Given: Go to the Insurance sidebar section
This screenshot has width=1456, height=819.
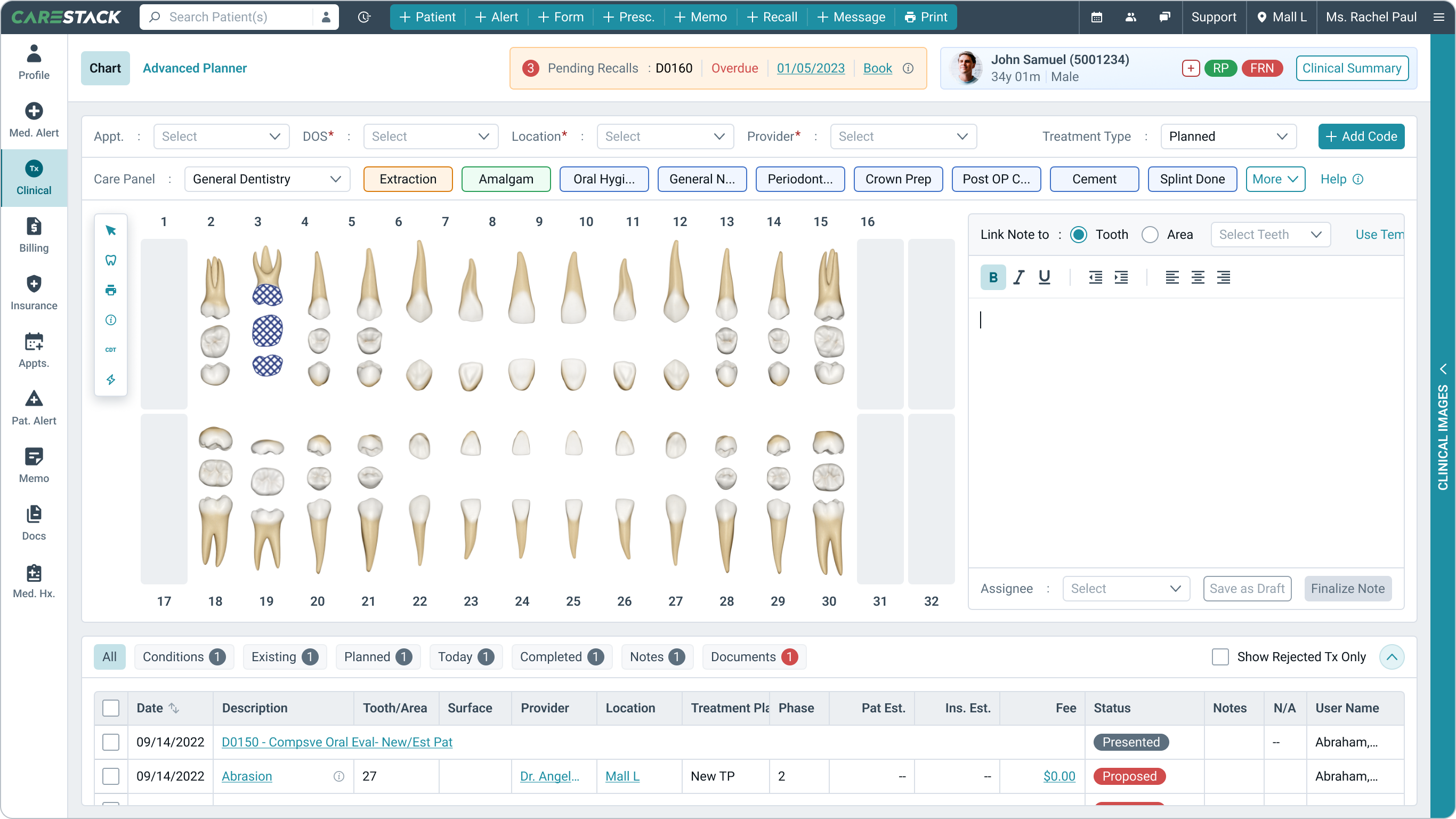Looking at the screenshot, I should (34, 293).
